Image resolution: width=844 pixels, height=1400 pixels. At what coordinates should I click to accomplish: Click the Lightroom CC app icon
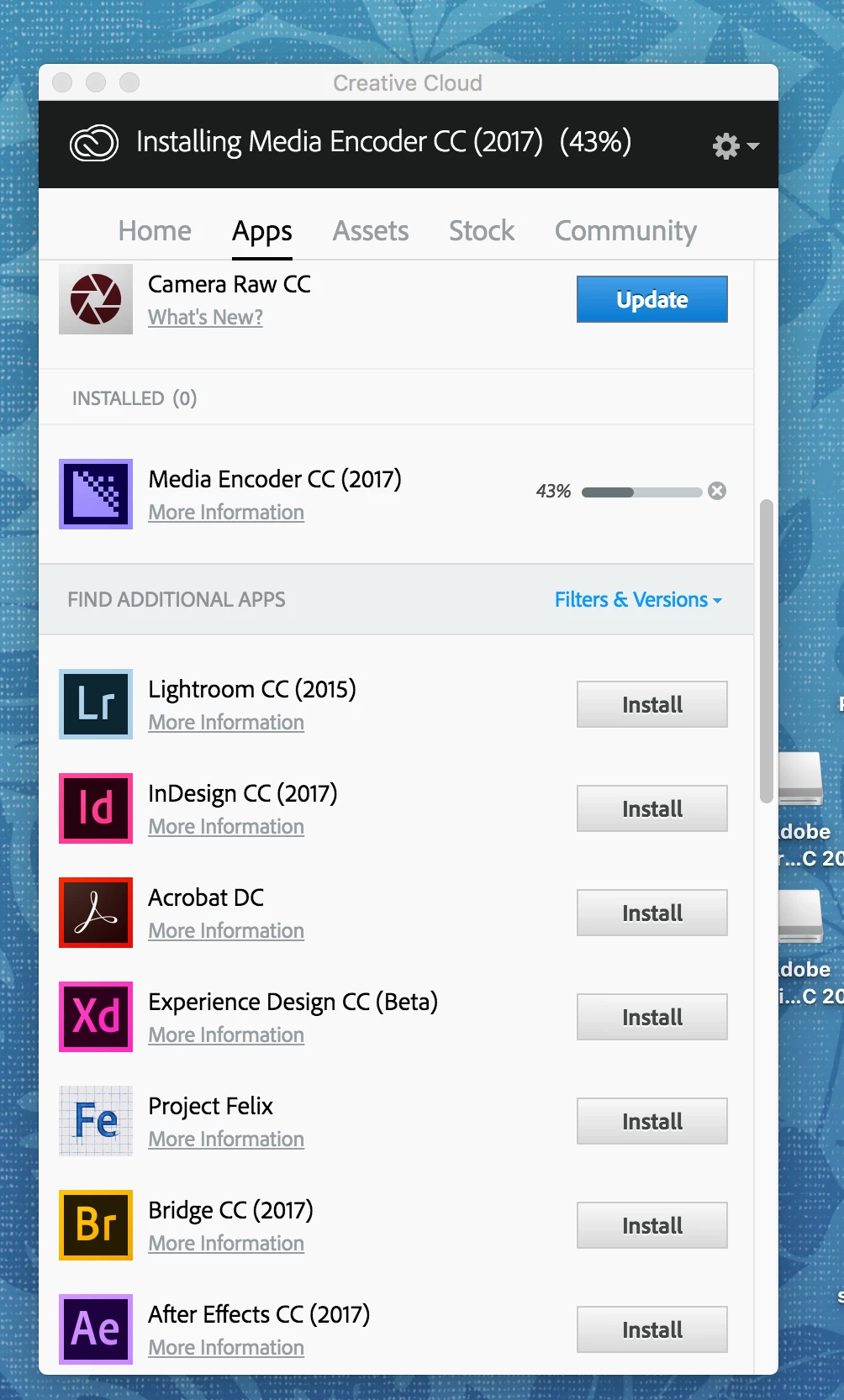pos(96,704)
